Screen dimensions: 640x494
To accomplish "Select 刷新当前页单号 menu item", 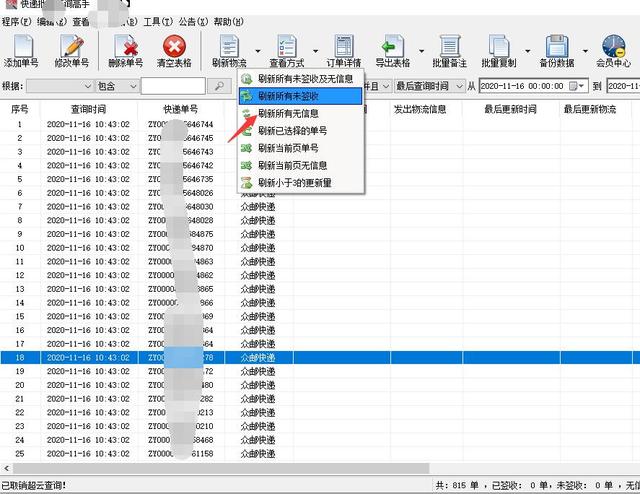I will click(x=300, y=148).
